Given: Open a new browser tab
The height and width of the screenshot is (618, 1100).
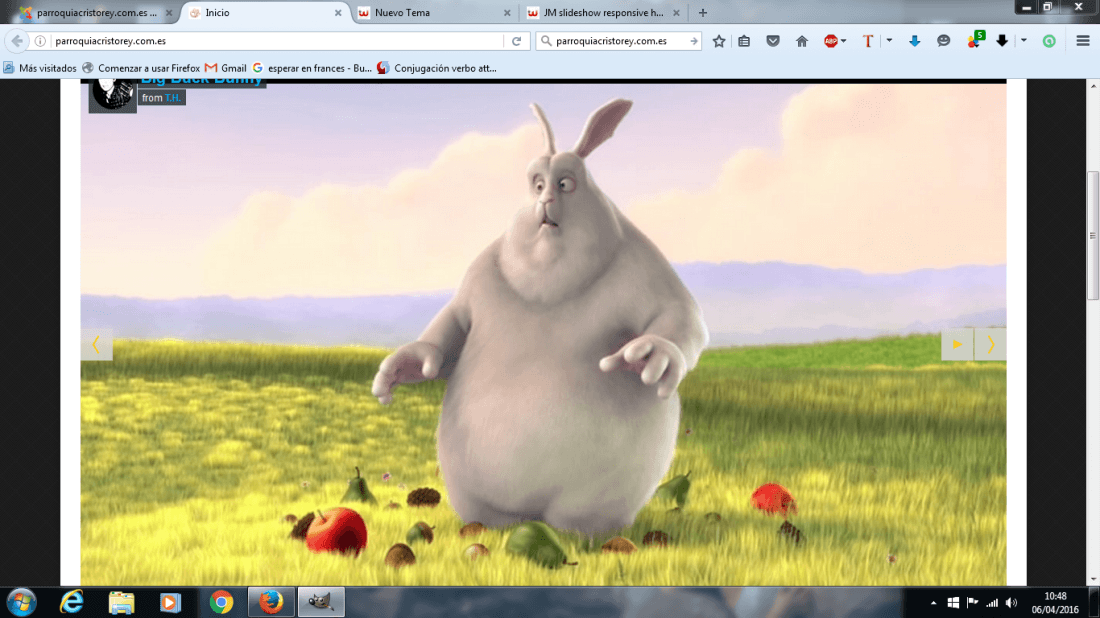Looking at the screenshot, I should pos(702,13).
